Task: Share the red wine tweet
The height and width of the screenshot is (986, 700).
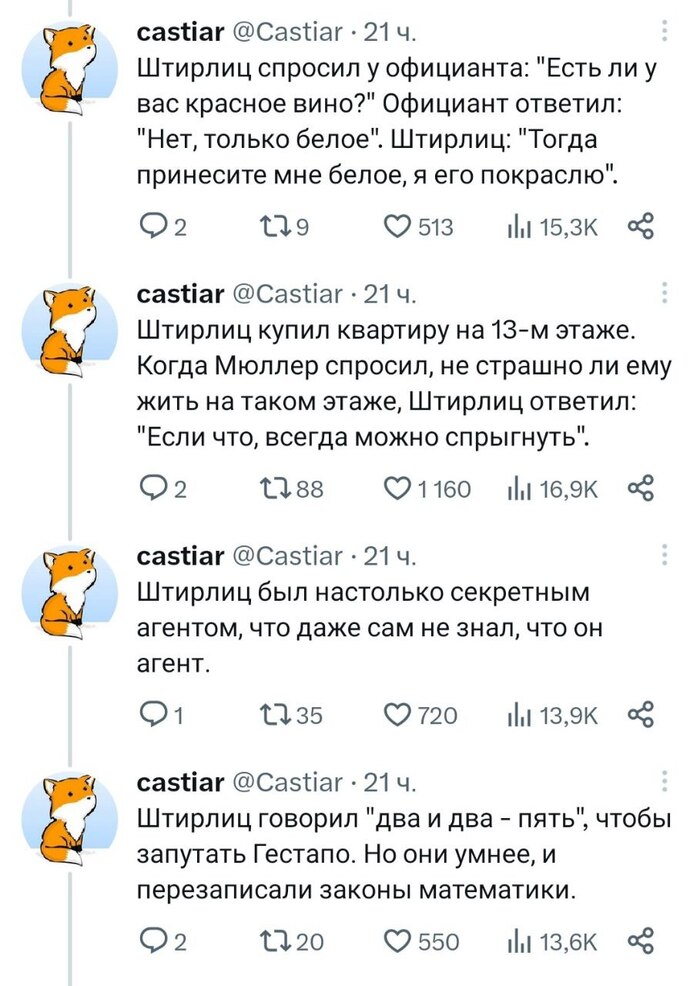Action: pyautogui.click(x=639, y=228)
